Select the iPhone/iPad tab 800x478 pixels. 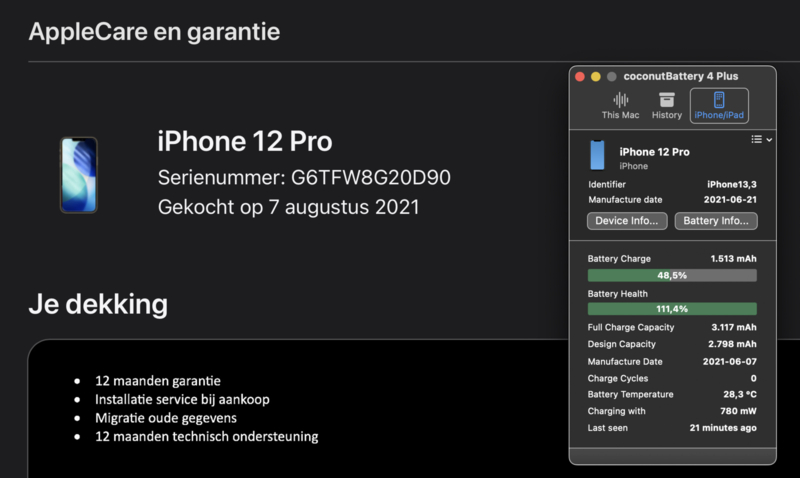pos(719,105)
